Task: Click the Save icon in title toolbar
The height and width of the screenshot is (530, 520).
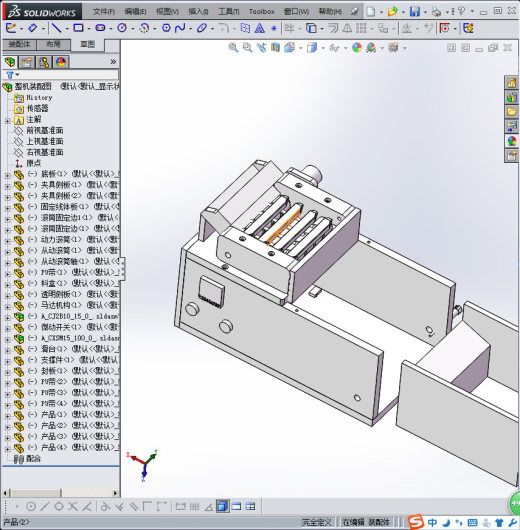Action: click(415, 11)
